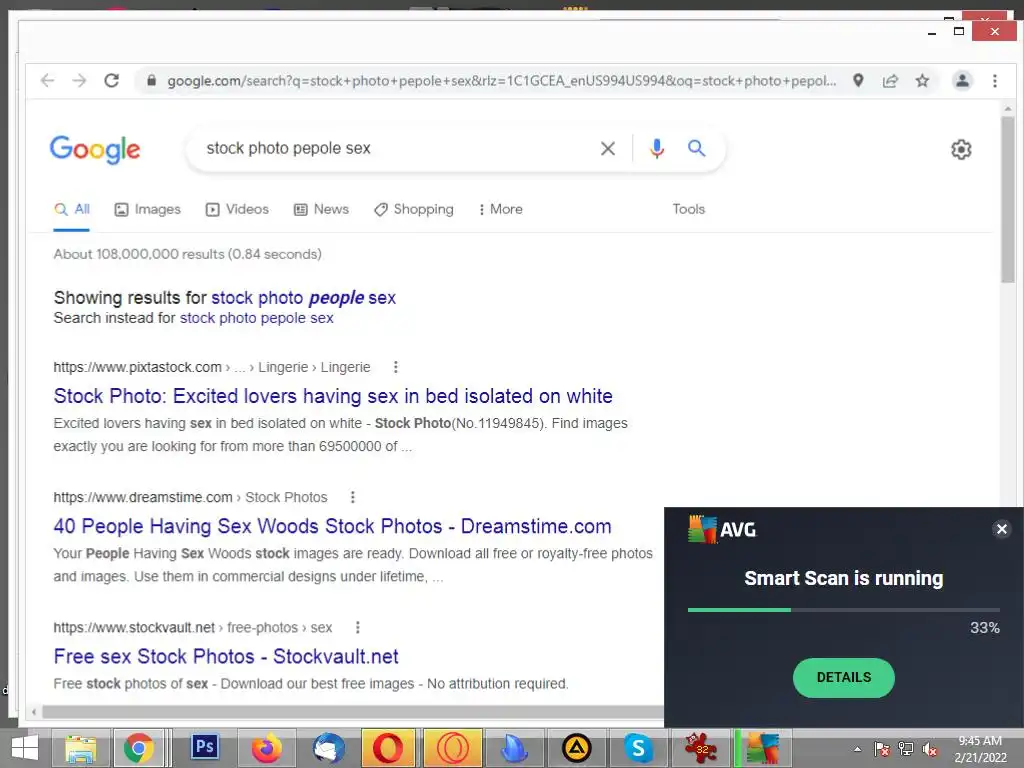Open the yellow triangle AIMP icon
The image size is (1024, 768).
click(x=577, y=748)
